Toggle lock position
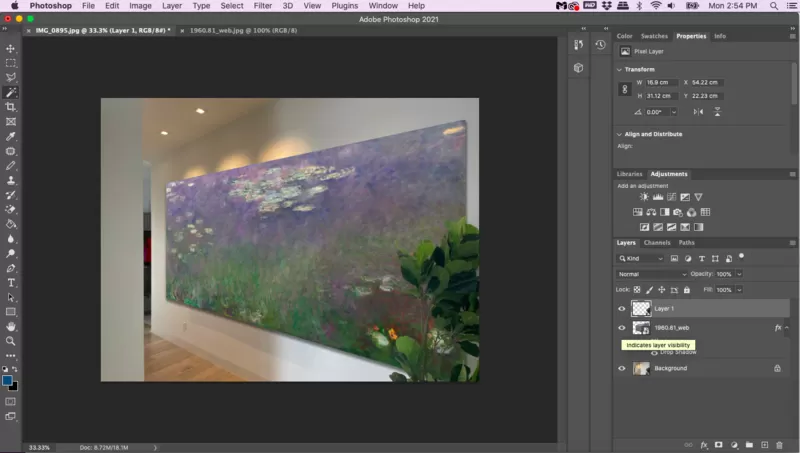Viewport: 800px width, 453px height. click(x=662, y=290)
